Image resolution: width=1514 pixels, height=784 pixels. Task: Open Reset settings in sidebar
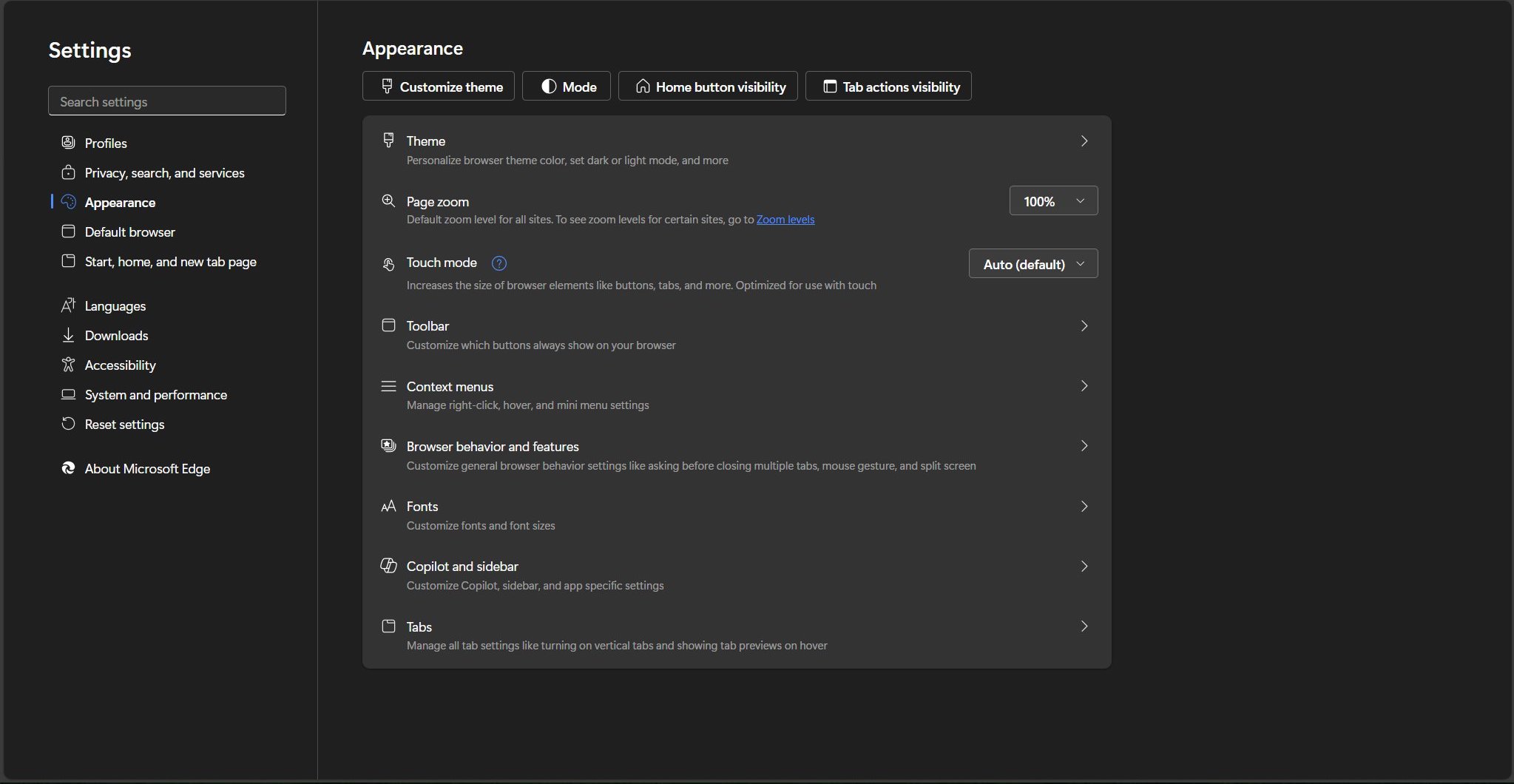pos(124,424)
